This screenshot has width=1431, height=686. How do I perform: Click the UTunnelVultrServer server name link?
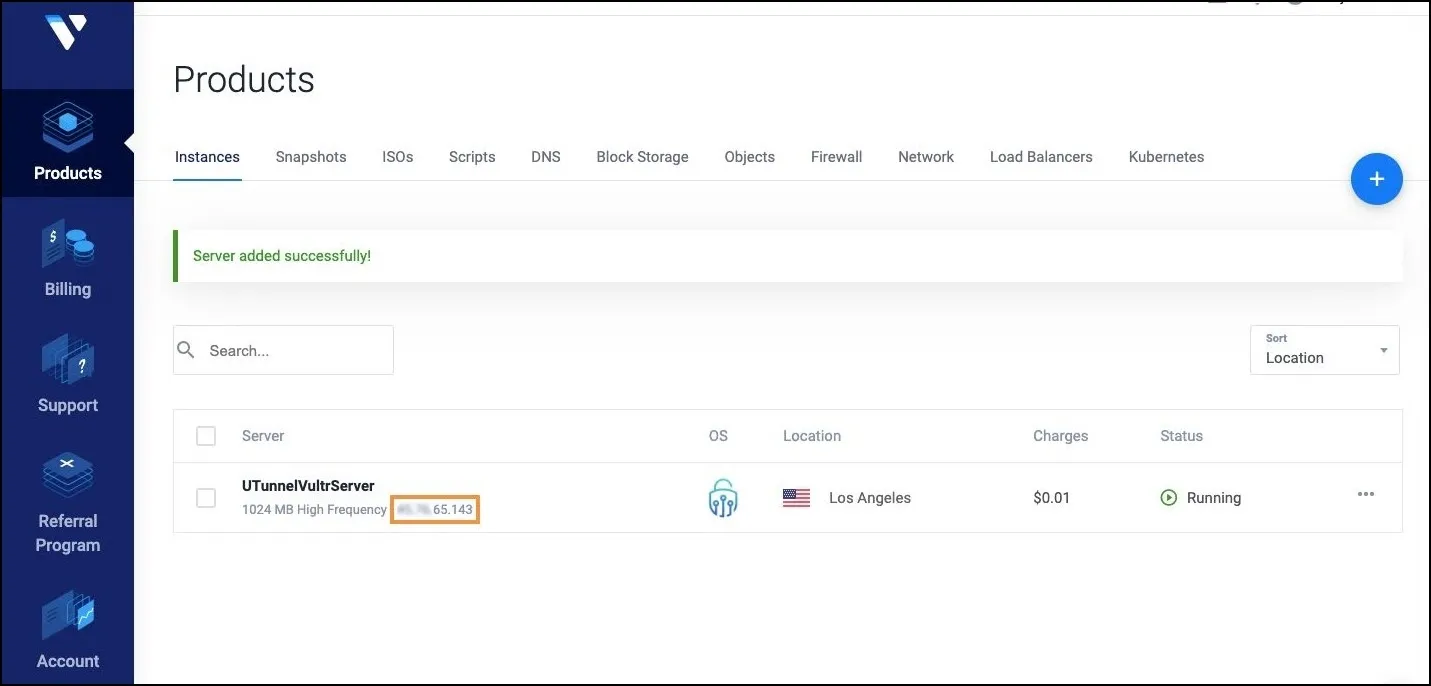coord(308,486)
